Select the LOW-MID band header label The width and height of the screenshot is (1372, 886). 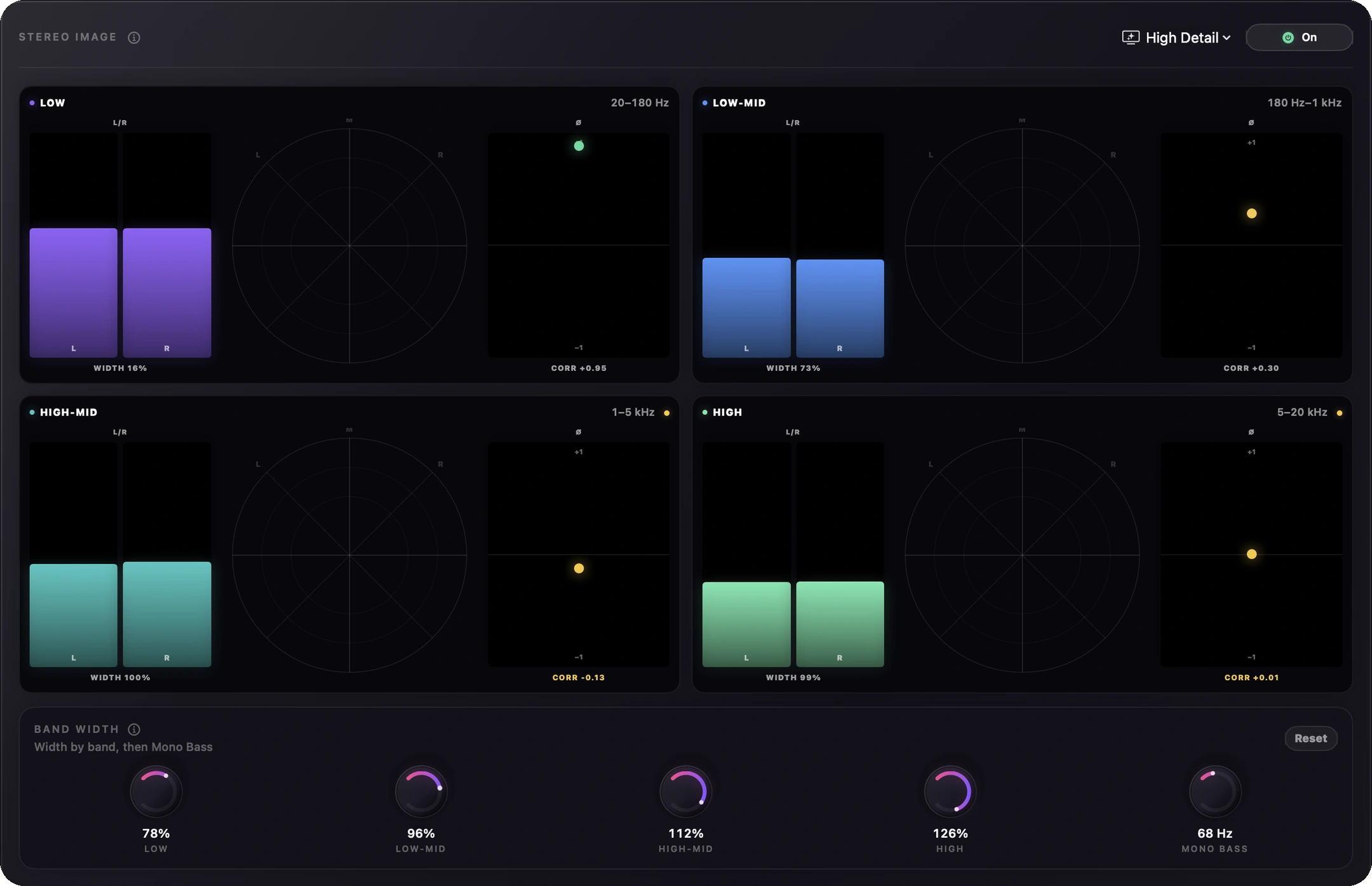(739, 103)
